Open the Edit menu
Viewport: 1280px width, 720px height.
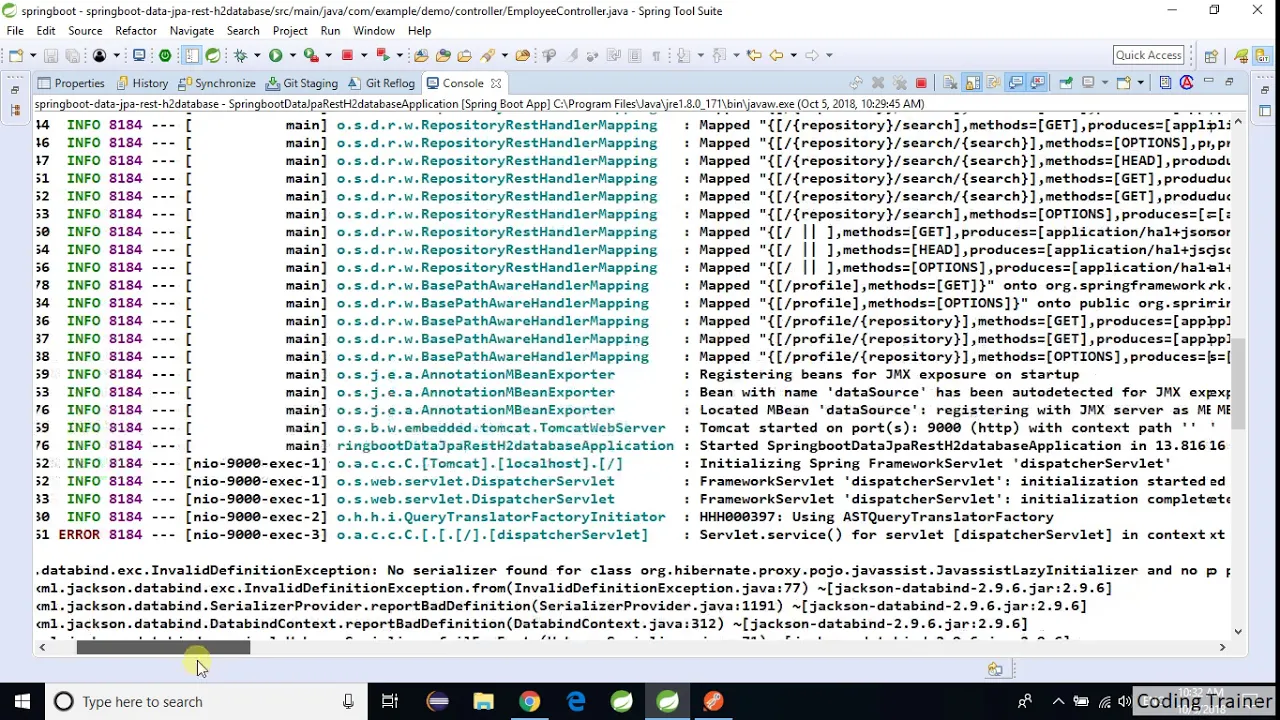coord(46,31)
